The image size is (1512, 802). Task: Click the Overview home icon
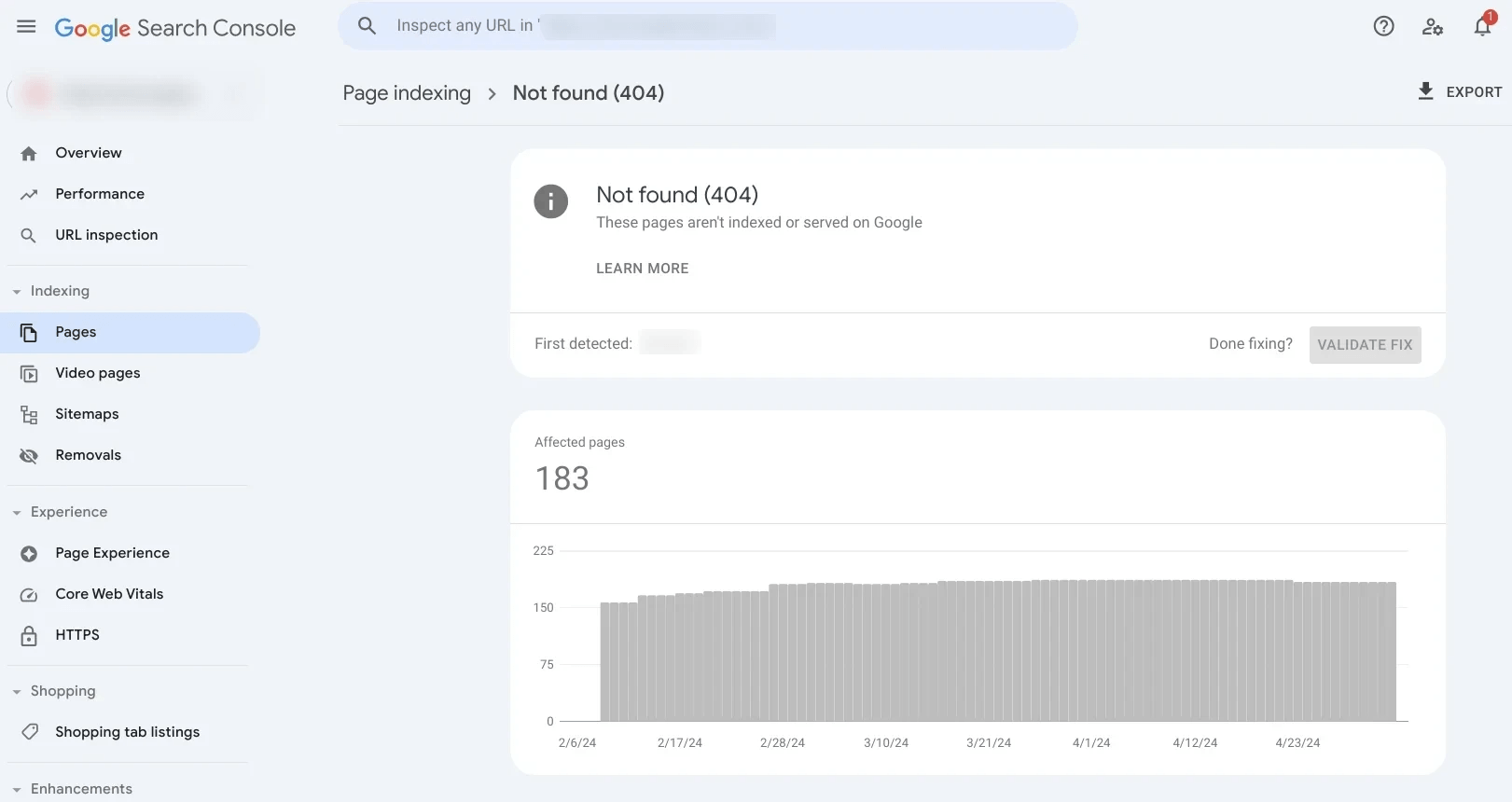pos(29,153)
